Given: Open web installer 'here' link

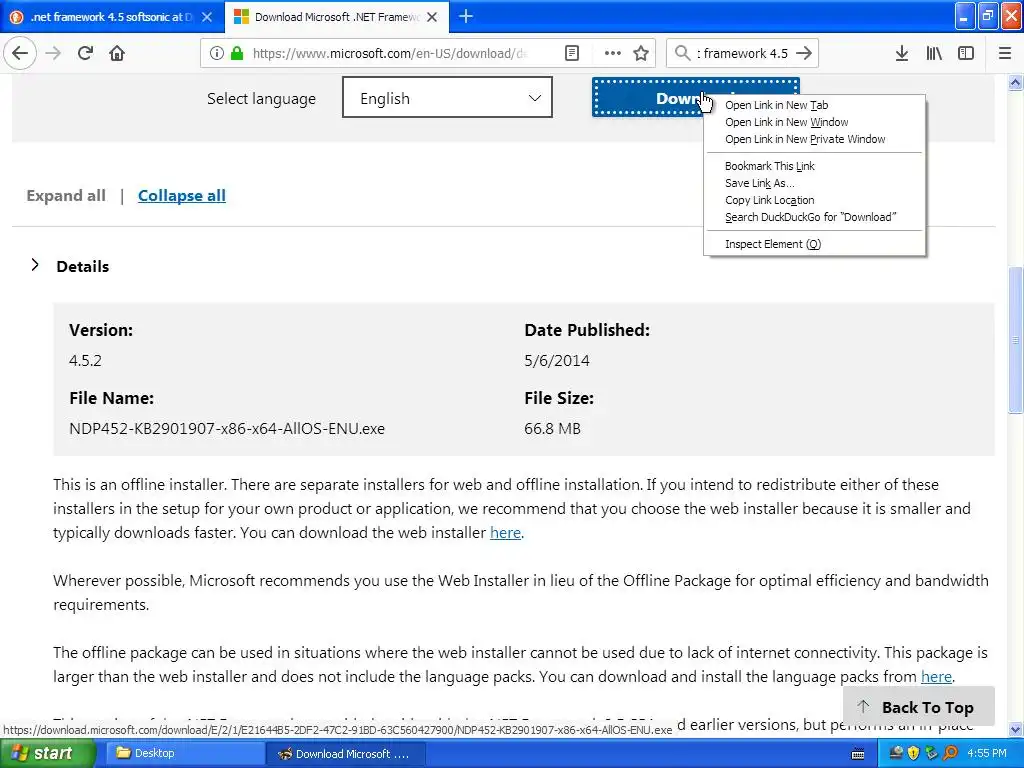Looking at the screenshot, I should [505, 533].
